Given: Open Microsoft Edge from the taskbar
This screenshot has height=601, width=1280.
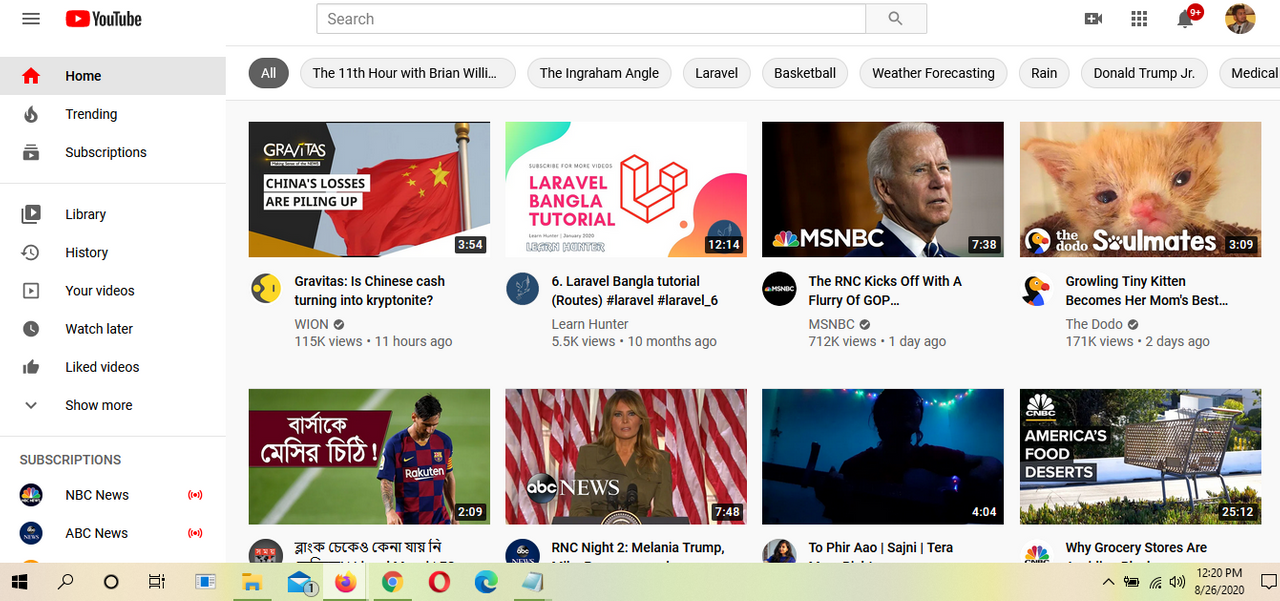Looking at the screenshot, I should coord(486,581).
